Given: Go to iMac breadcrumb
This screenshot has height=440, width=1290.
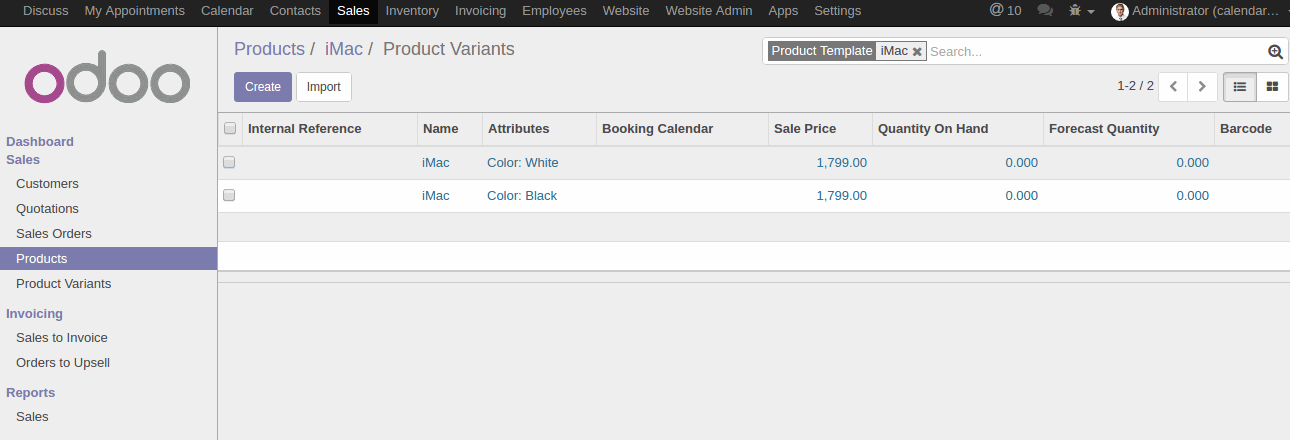Looking at the screenshot, I should point(344,49).
